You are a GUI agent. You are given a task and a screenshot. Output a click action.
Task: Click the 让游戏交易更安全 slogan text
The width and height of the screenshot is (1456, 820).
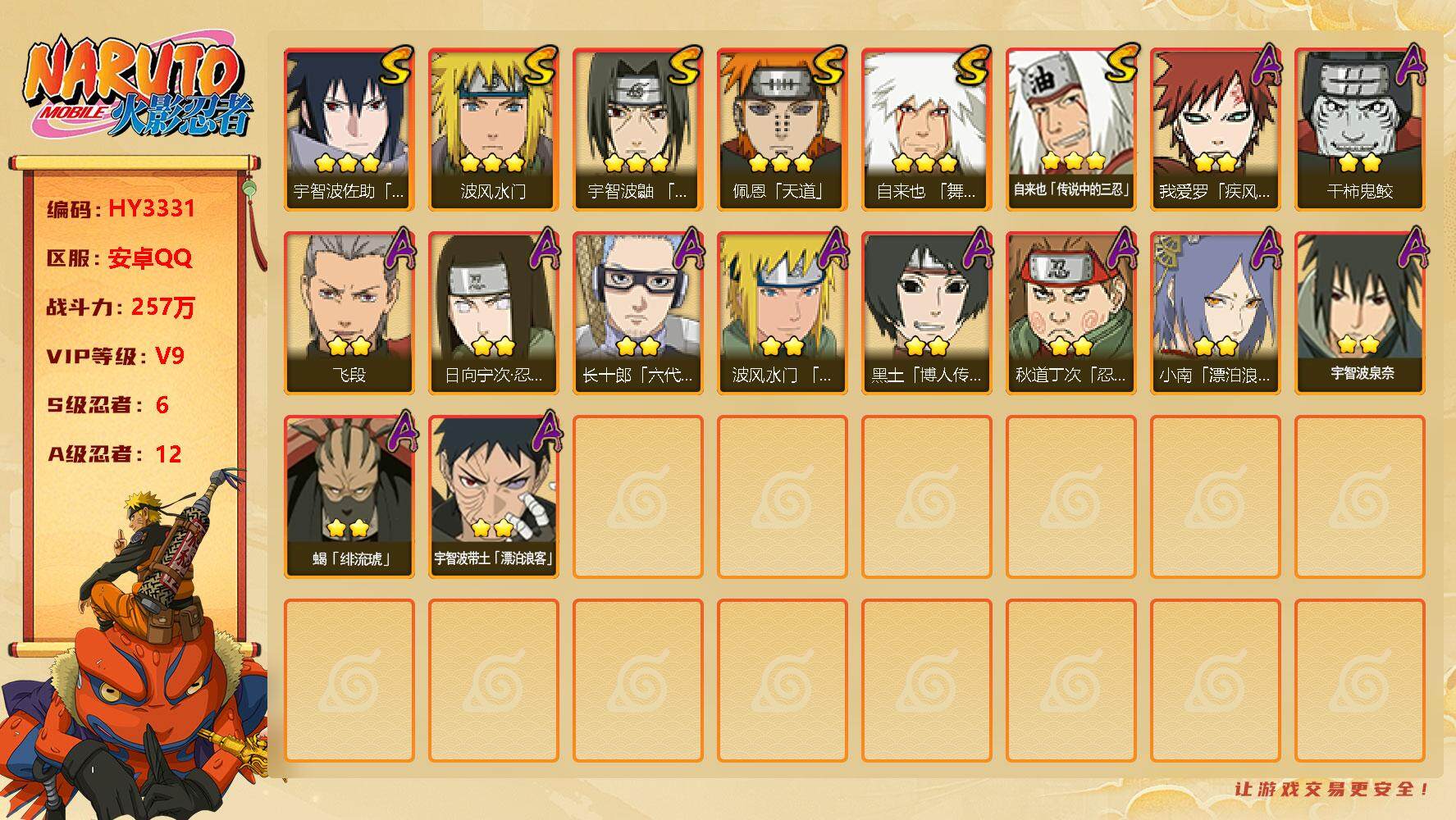tap(1331, 789)
